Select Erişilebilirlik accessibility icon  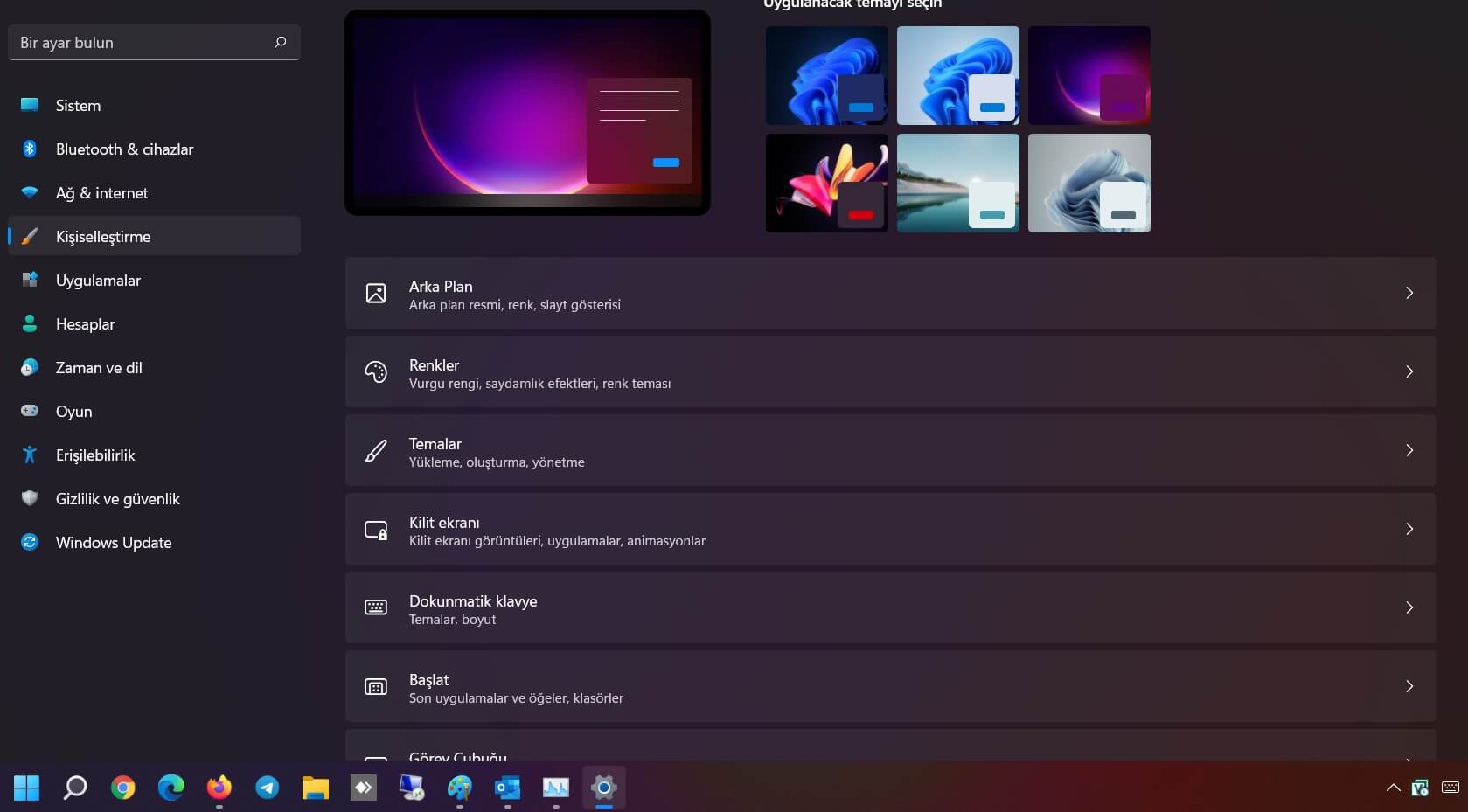(30, 455)
